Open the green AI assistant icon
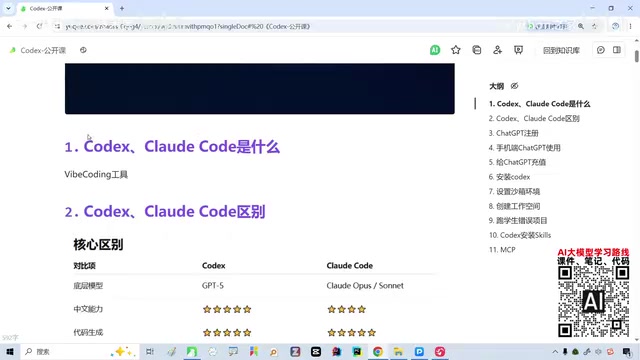Viewport: 640px width, 360px height. (x=435, y=50)
